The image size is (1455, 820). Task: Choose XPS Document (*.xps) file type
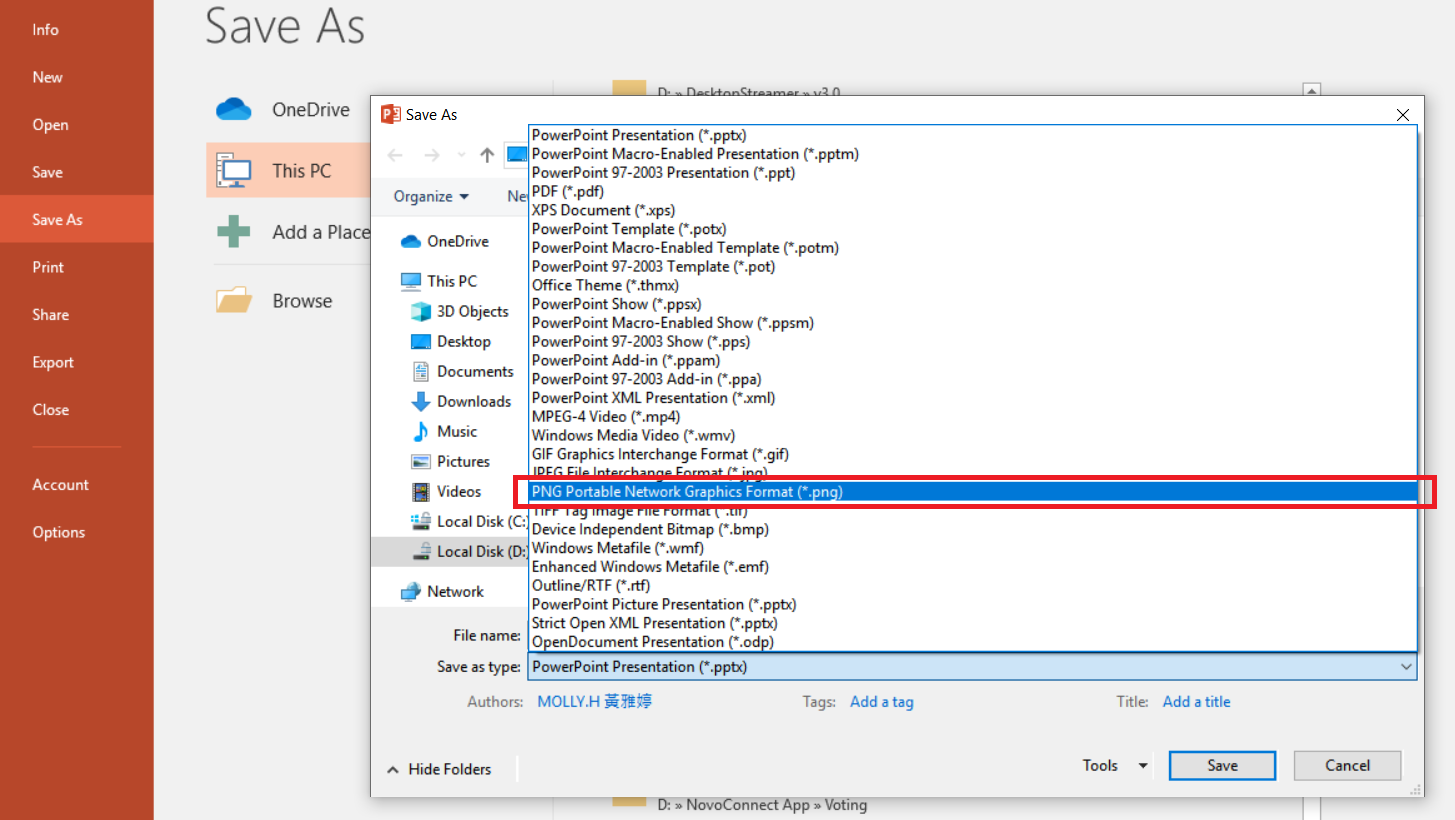972,210
